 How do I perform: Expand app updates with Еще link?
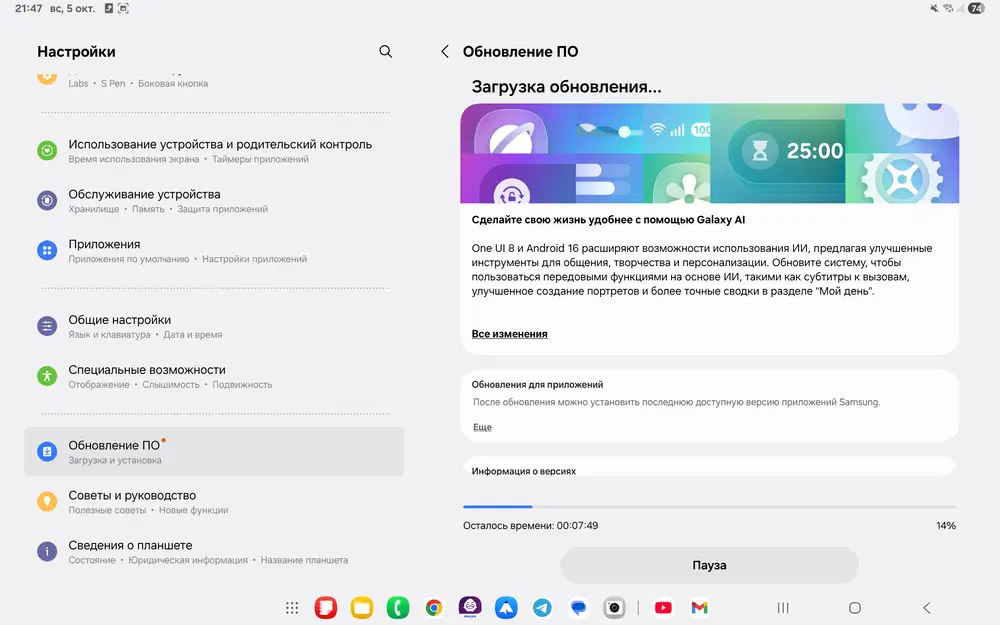tap(482, 427)
